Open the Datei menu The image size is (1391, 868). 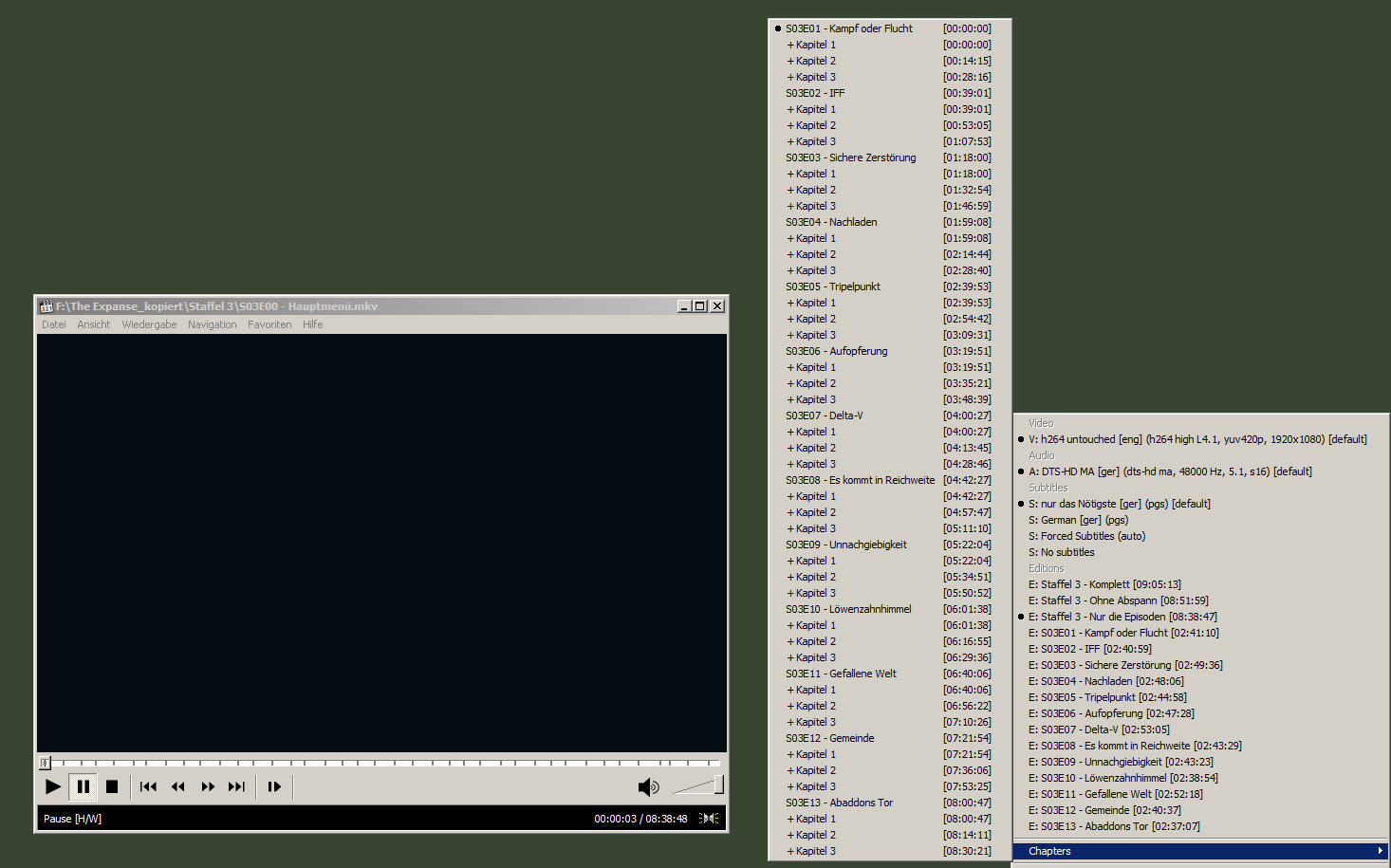[x=53, y=323]
